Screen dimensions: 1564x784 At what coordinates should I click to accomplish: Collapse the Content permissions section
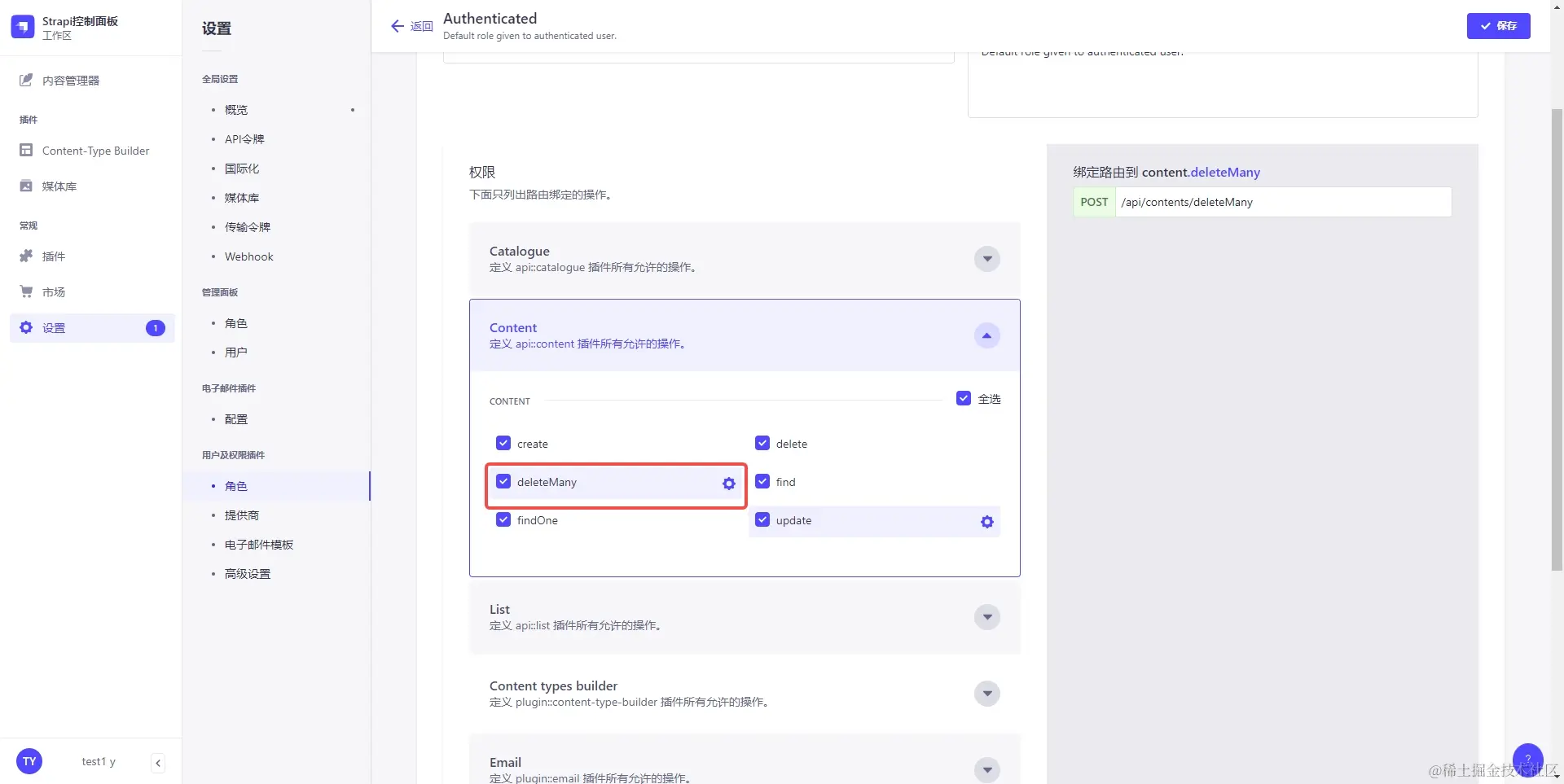(x=987, y=335)
